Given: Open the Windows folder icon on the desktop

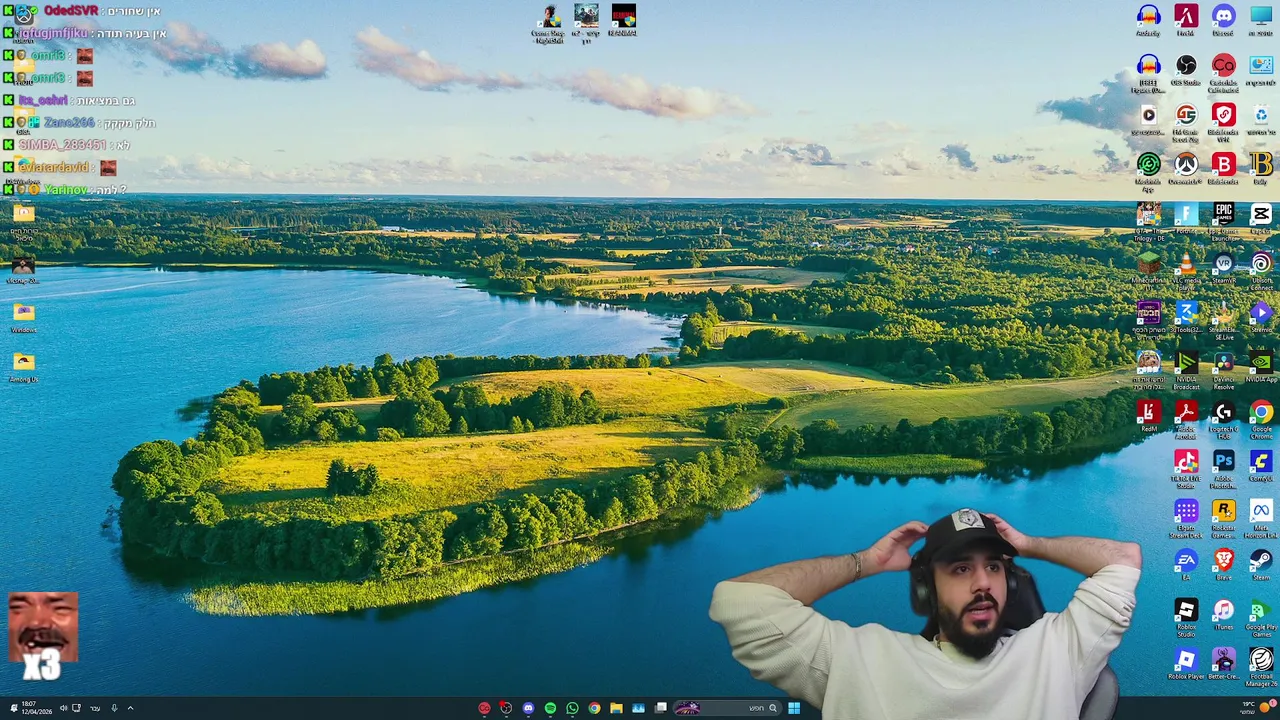Looking at the screenshot, I should coord(23,314).
